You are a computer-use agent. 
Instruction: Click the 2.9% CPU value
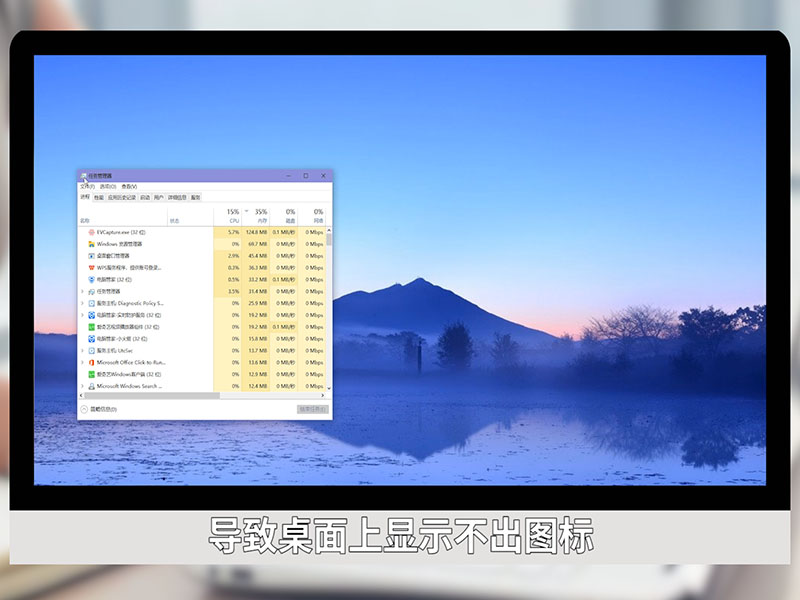click(234, 256)
